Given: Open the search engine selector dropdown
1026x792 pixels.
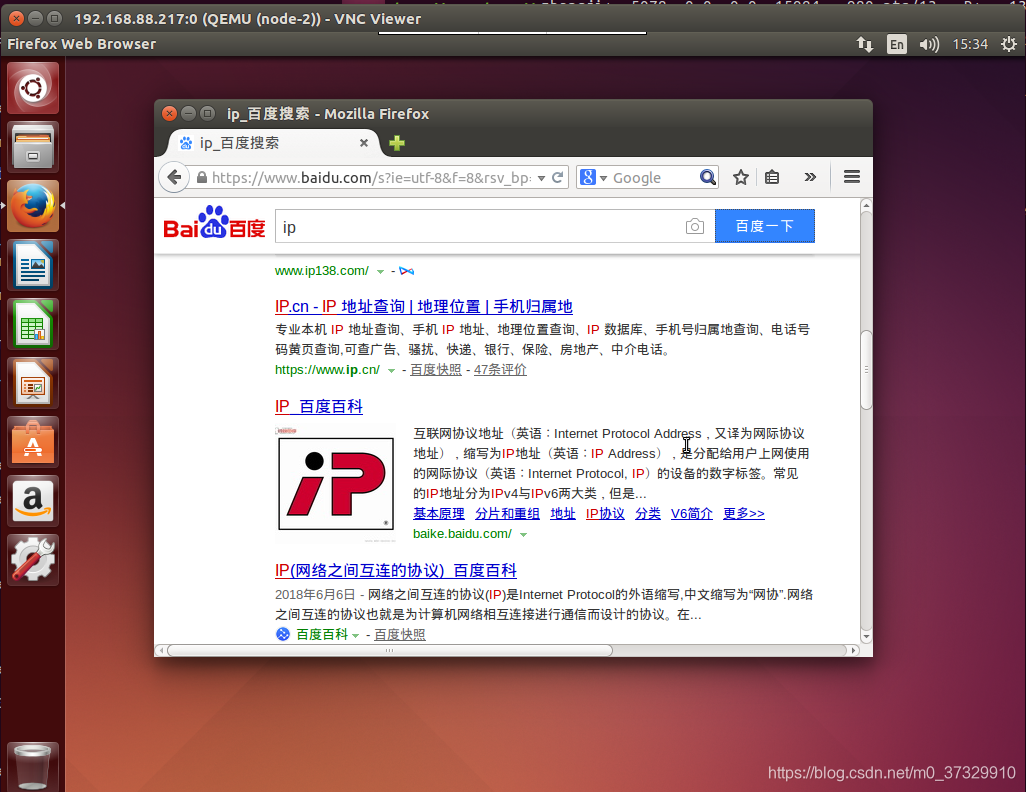Looking at the screenshot, I should click(x=593, y=177).
